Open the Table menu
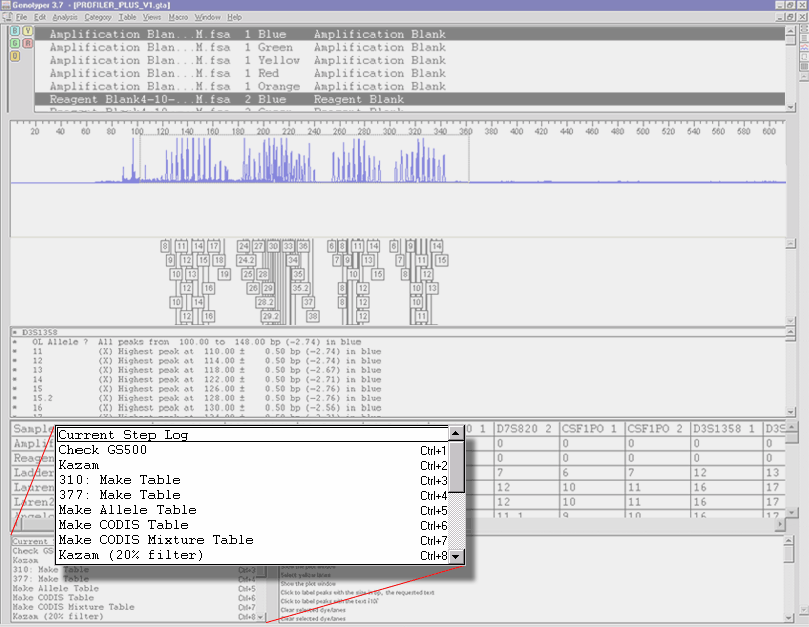 [x=127, y=17]
